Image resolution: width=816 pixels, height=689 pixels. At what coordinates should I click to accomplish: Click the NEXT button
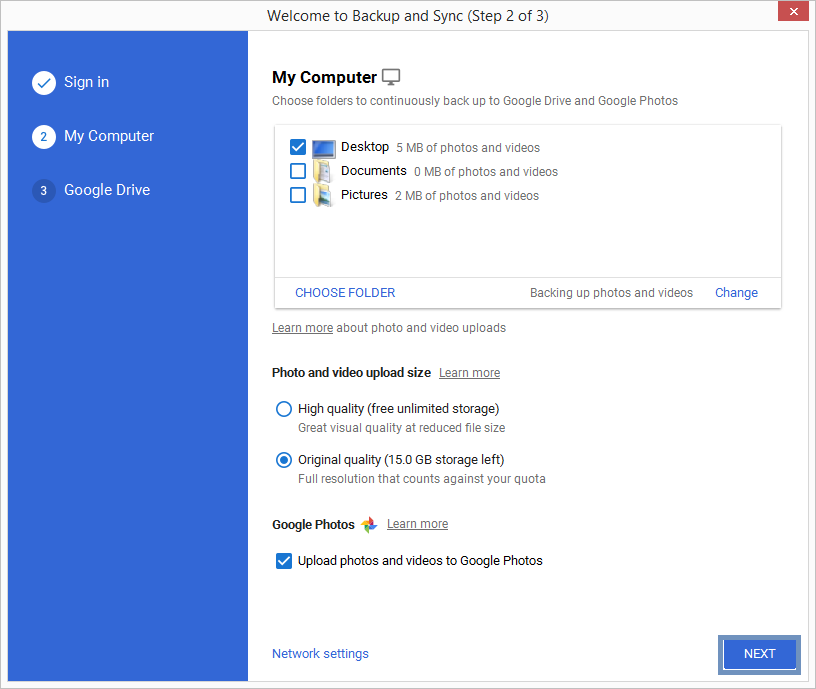[x=759, y=654]
